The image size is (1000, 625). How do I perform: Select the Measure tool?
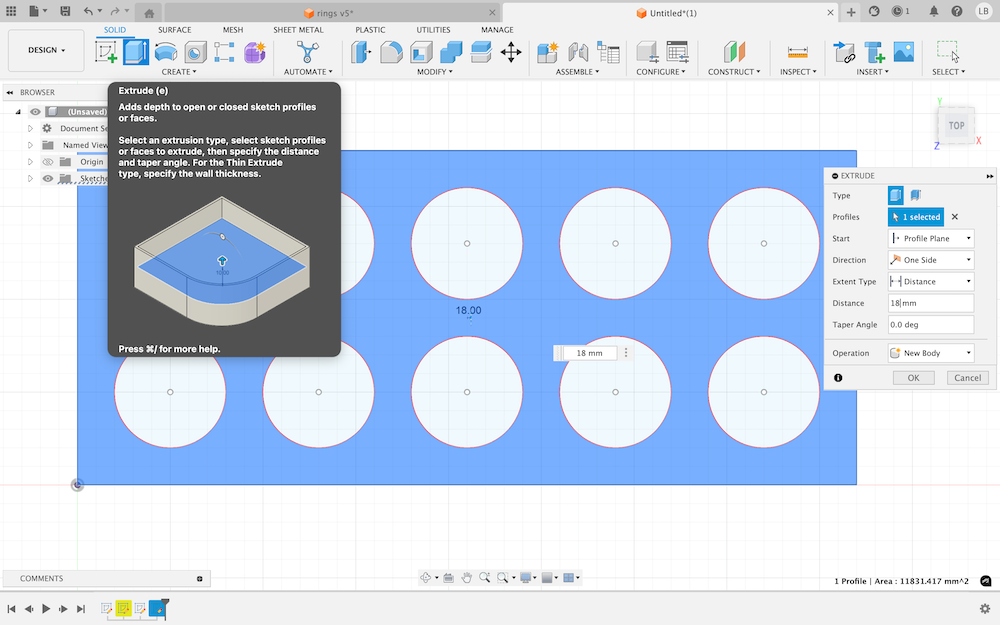pyautogui.click(x=797, y=52)
